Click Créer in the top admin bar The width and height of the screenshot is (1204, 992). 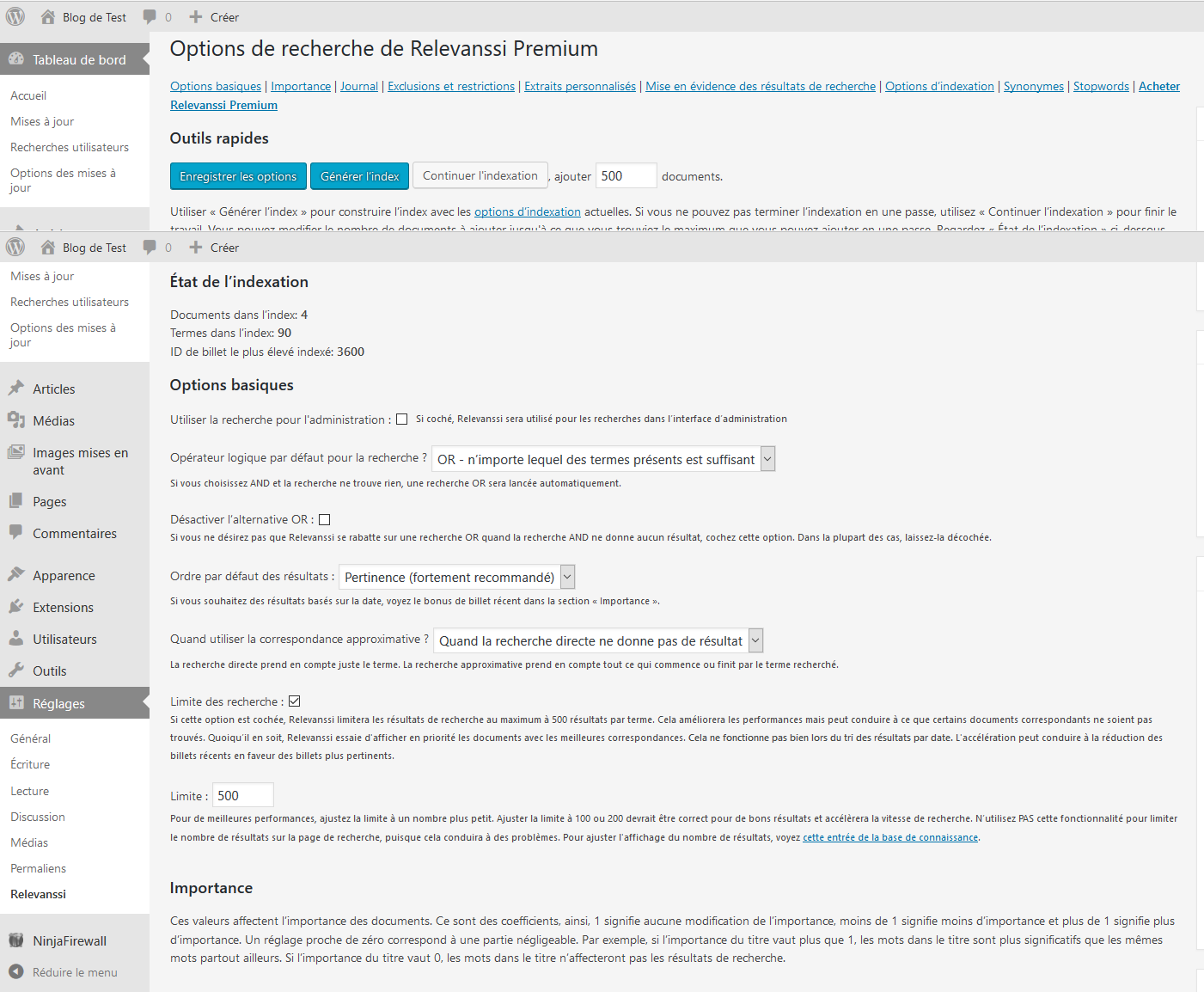224,17
